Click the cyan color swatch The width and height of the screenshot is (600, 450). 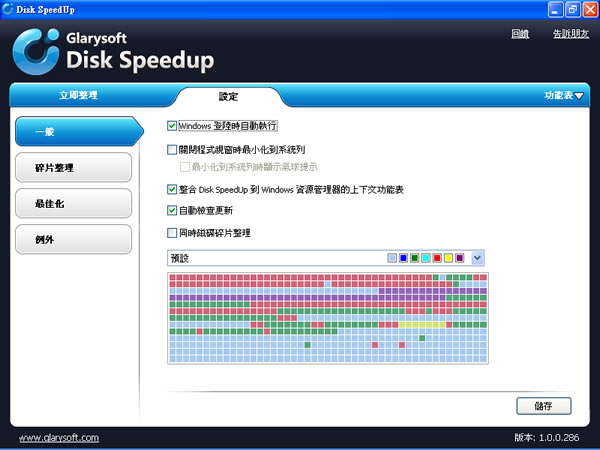pyautogui.click(x=426, y=258)
